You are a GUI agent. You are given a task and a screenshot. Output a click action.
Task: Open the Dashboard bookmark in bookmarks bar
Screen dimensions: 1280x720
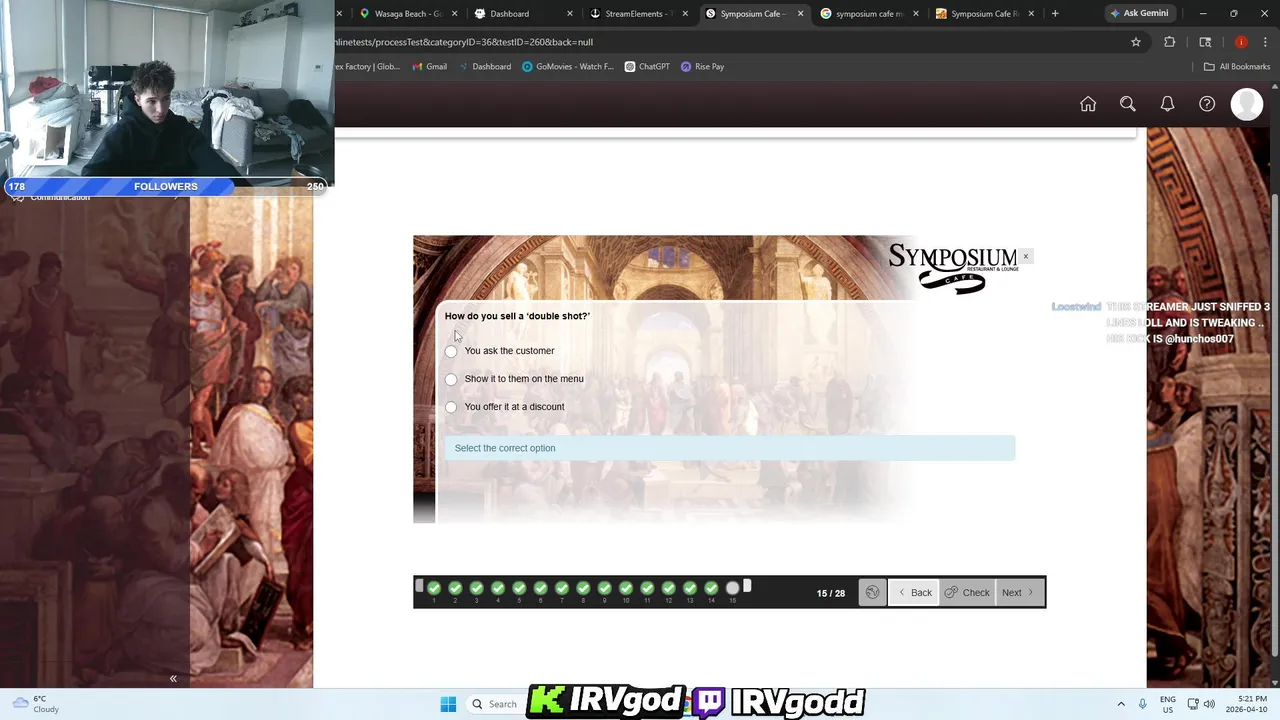(x=484, y=67)
